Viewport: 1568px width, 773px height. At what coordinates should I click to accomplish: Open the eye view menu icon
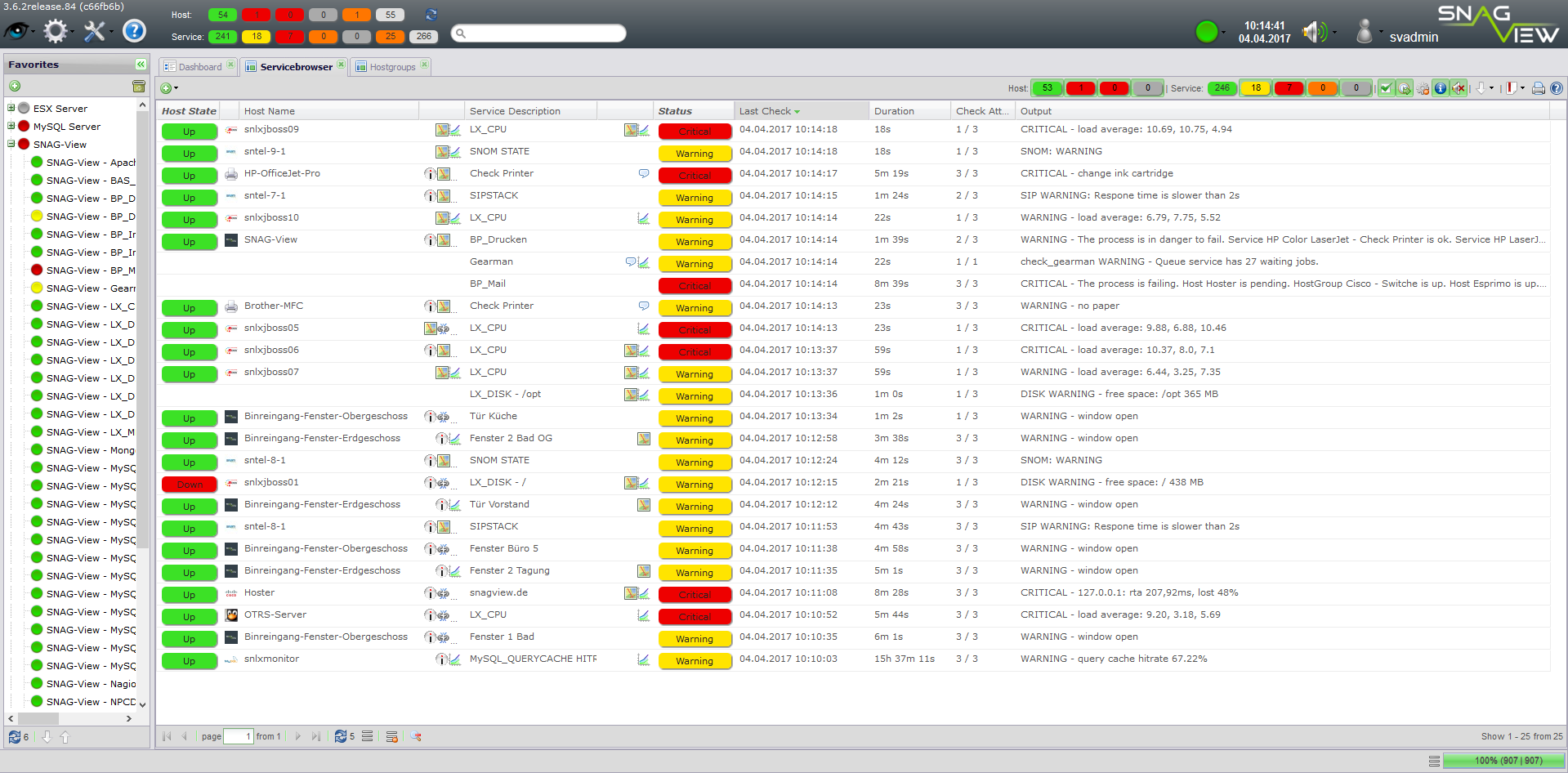[x=16, y=31]
